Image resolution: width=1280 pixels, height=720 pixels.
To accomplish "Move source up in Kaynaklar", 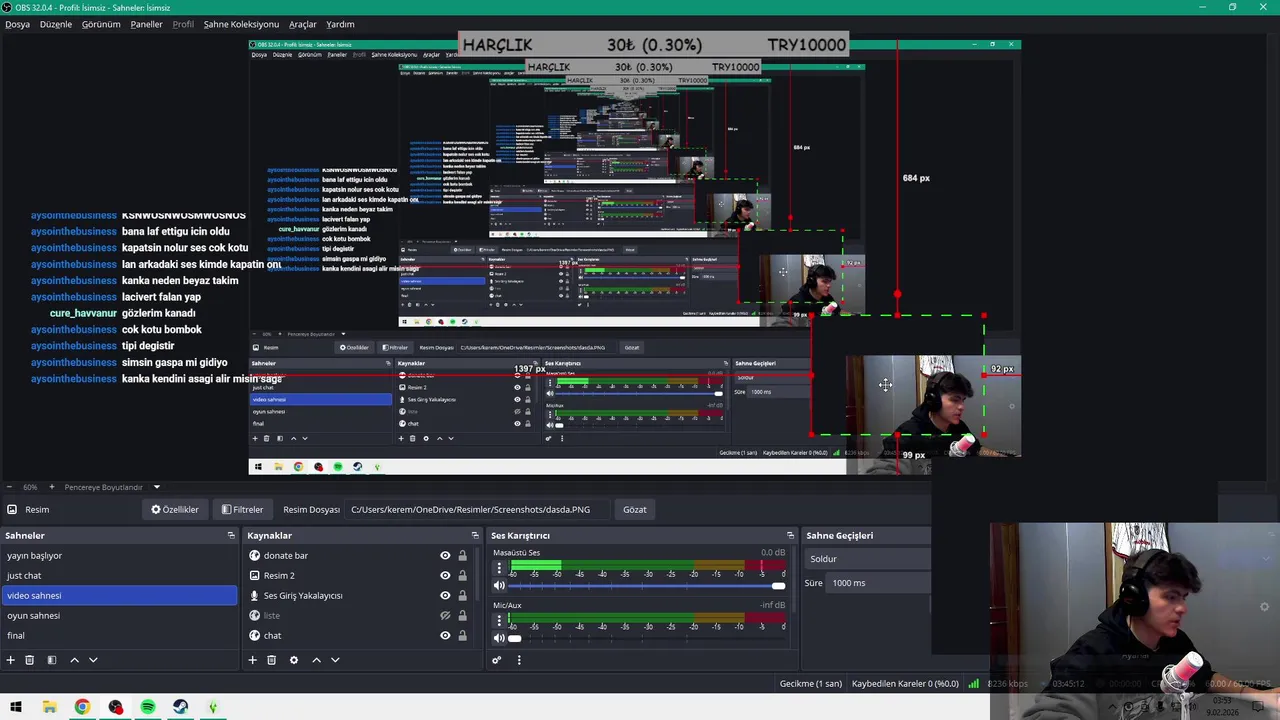I will pos(316,660).
